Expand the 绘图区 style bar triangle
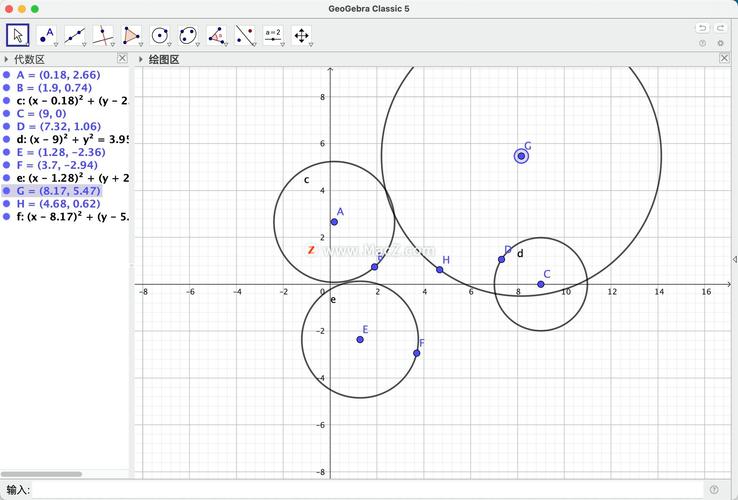The image size is (738, 500). click(x=141, y=59)
